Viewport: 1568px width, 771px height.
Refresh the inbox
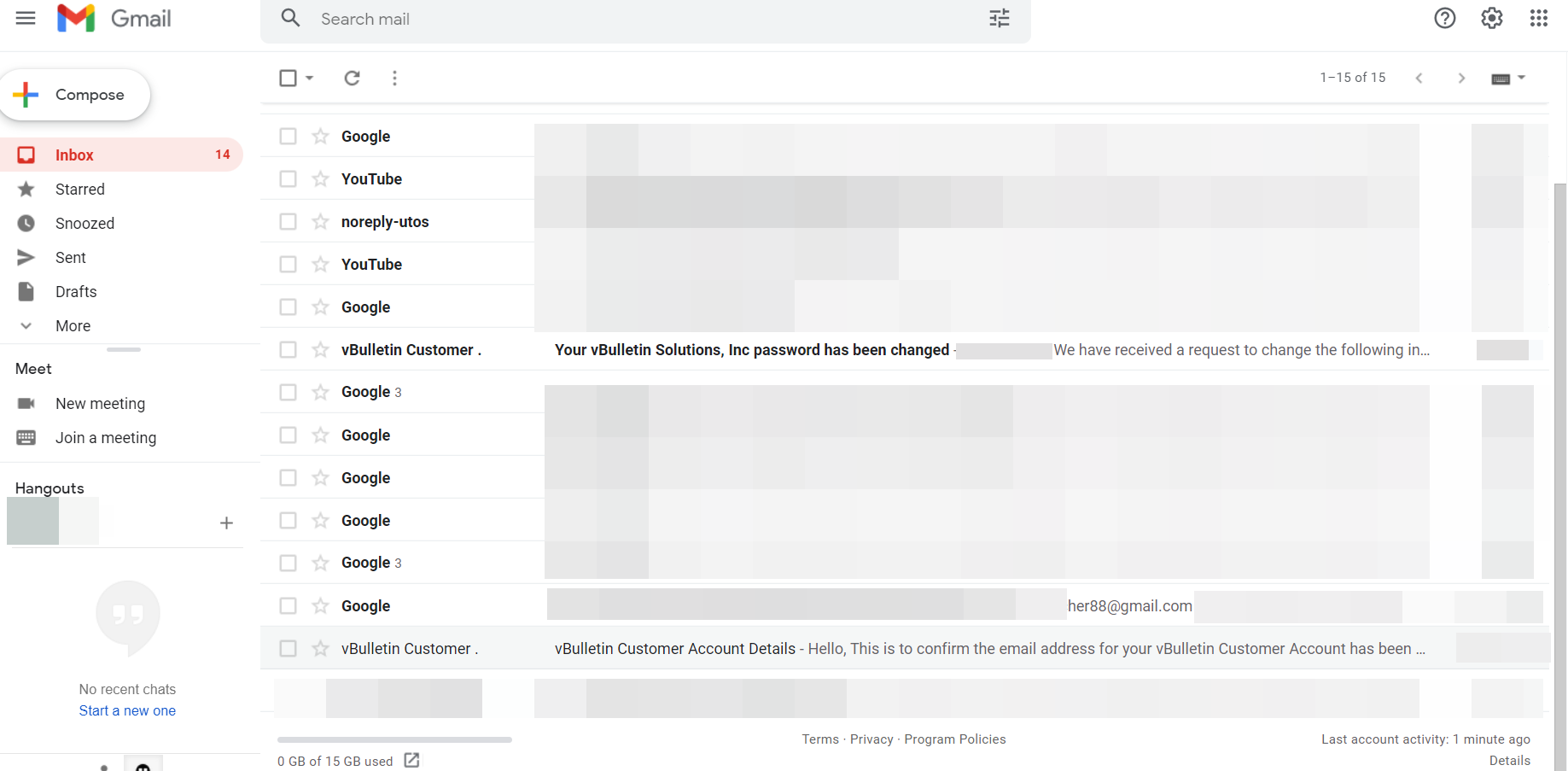(352, 78)
